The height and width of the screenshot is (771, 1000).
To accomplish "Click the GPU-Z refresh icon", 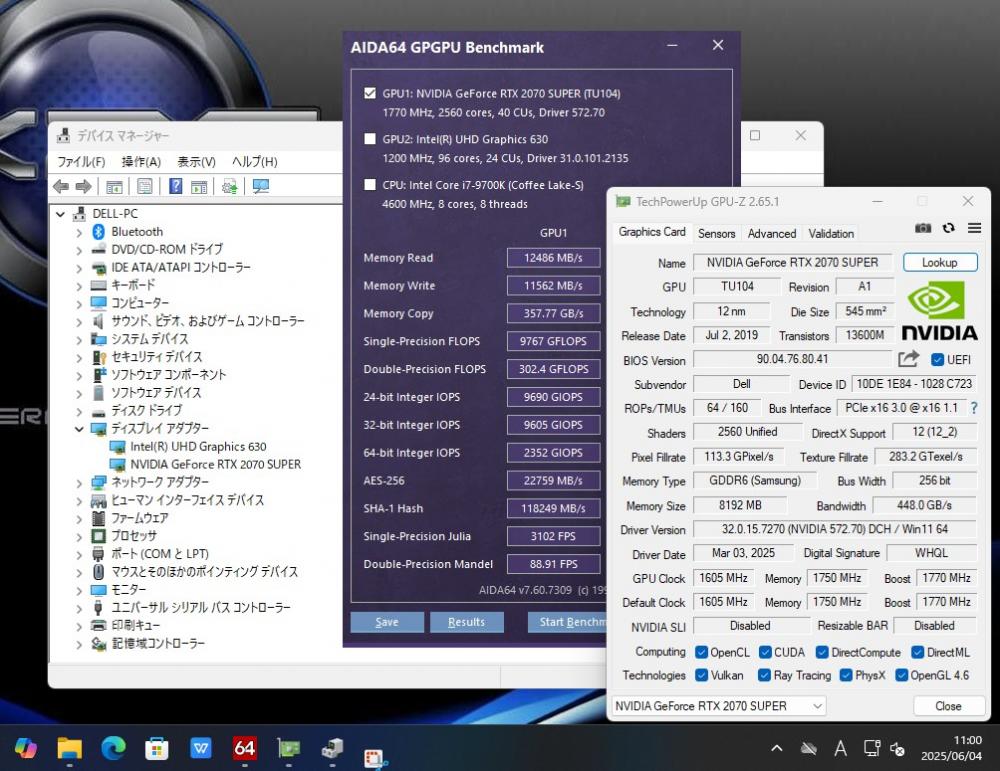I will click(x=948, y=228).
